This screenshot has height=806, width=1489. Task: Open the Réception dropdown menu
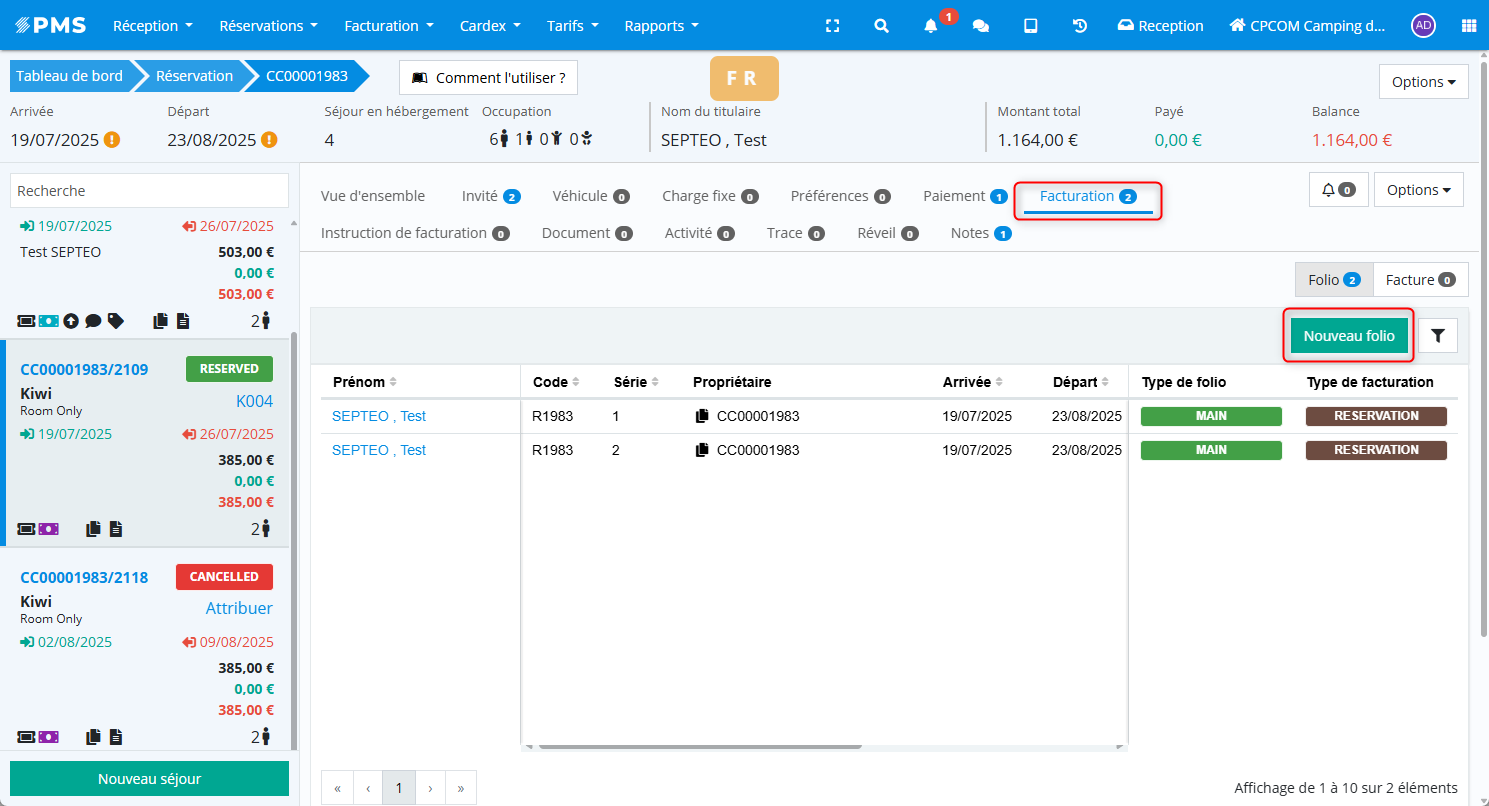click(153, 26)
